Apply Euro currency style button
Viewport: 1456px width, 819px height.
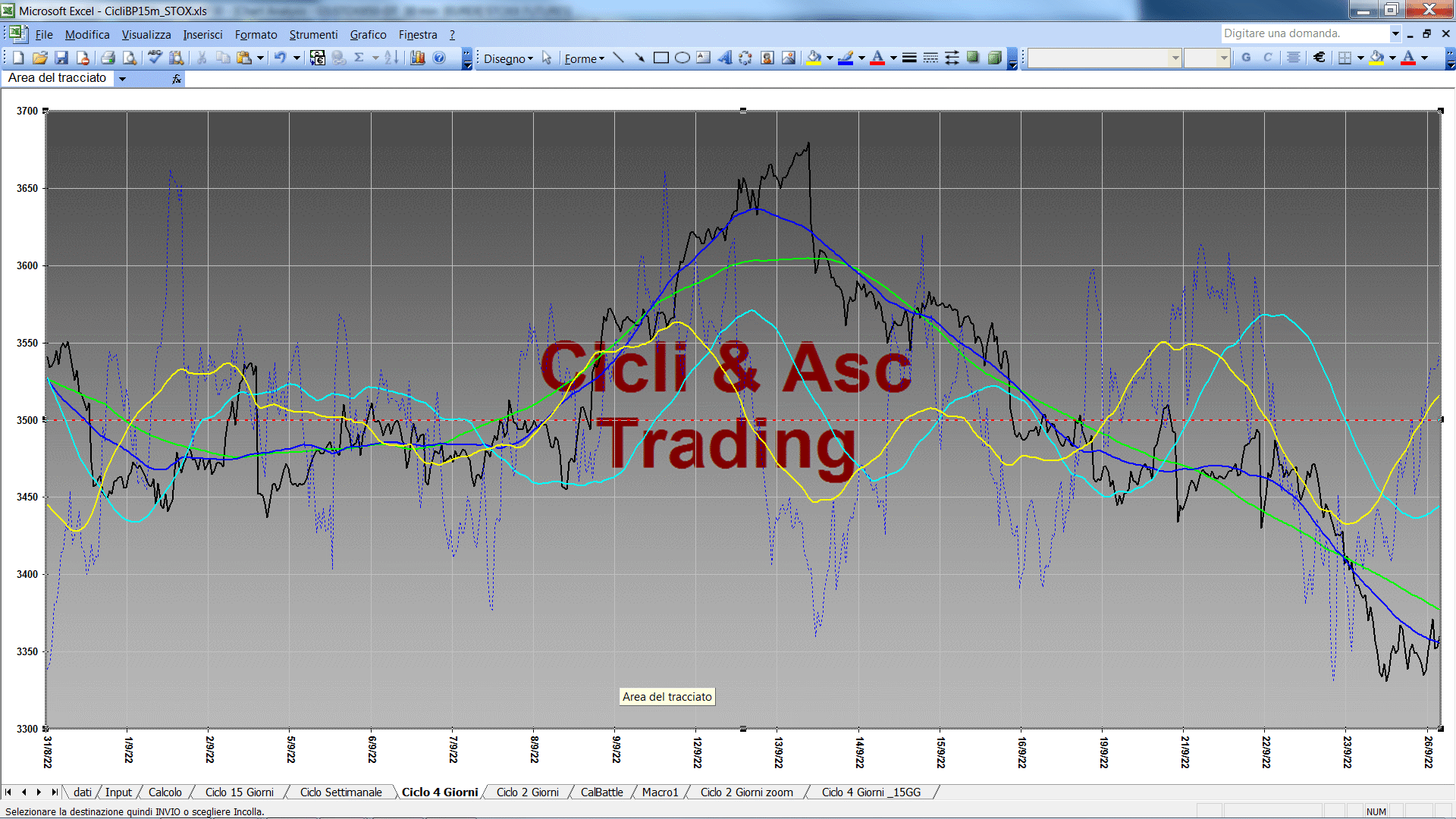1319,58
